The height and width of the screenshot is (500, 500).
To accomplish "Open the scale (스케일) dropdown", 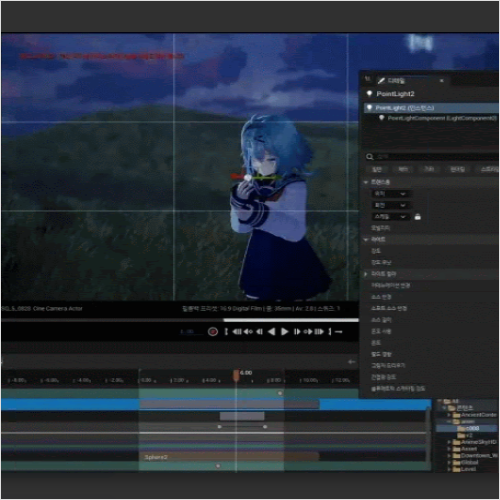I will tap(390, 217).
